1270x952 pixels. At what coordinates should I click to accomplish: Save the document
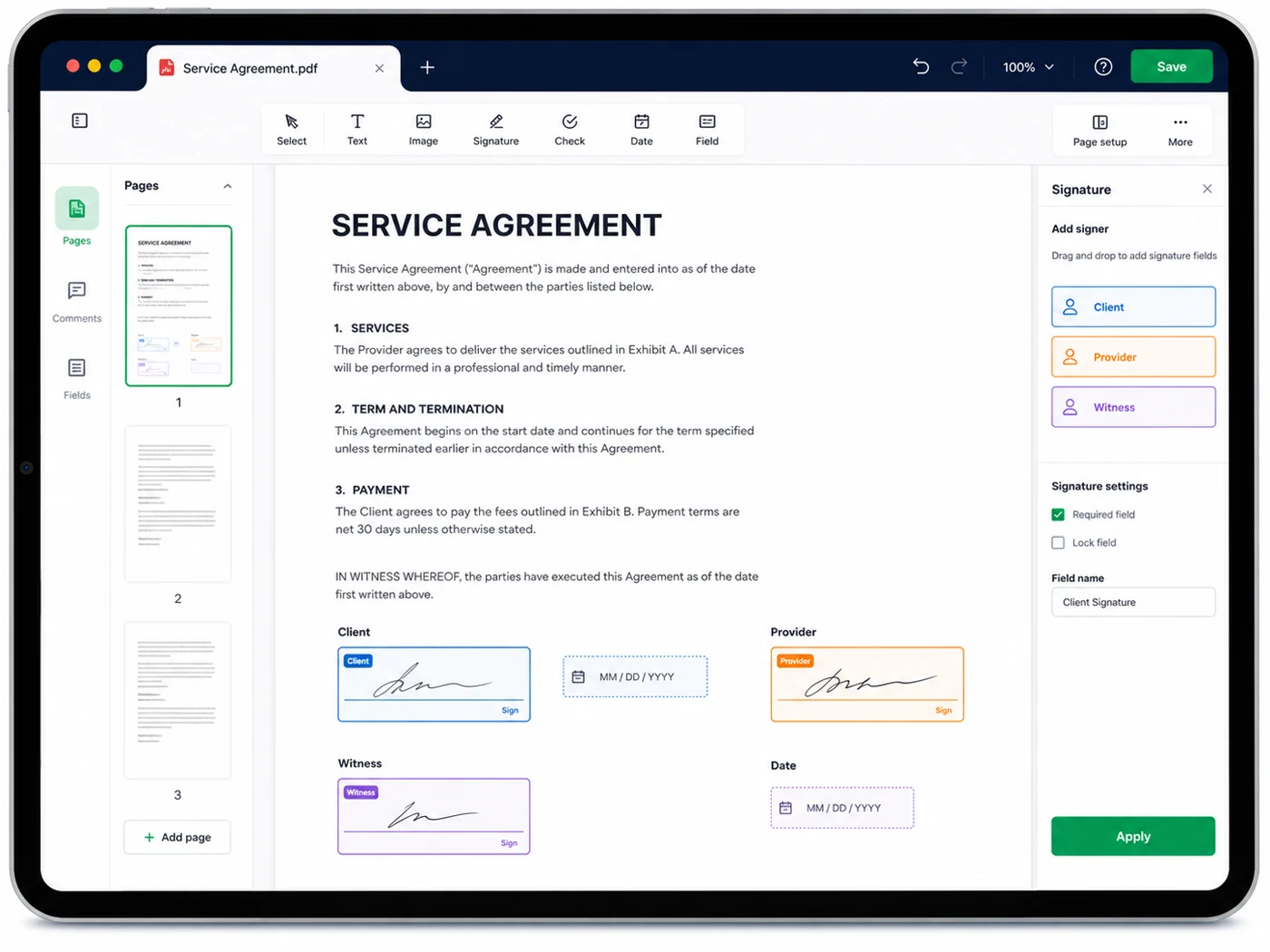click(x=1171, y=66)
